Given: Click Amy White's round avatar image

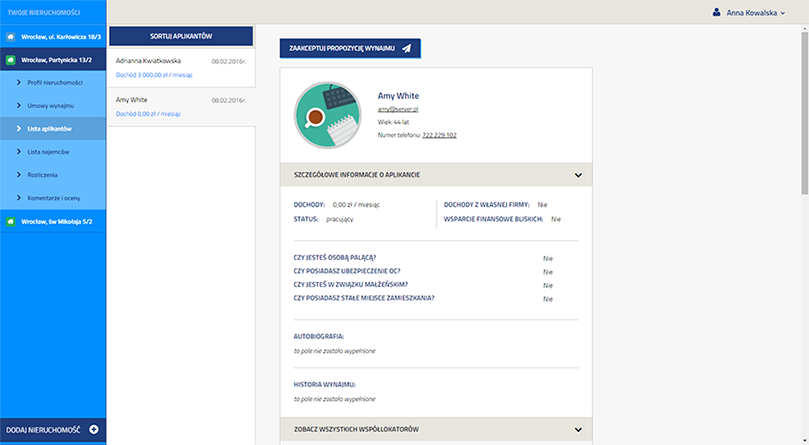Looking at the screenshot, I should (x=327, y=115).
